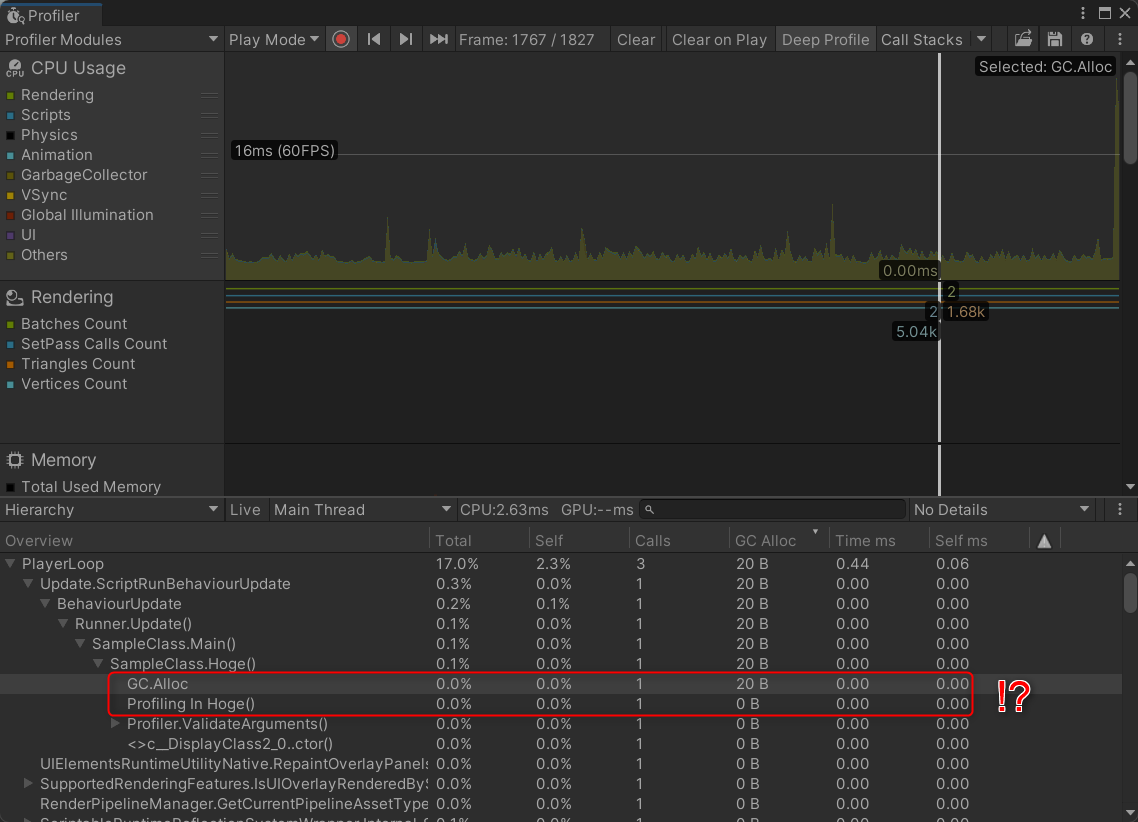Toggle the VSync category color box
1138x822 pixels.
10,195
